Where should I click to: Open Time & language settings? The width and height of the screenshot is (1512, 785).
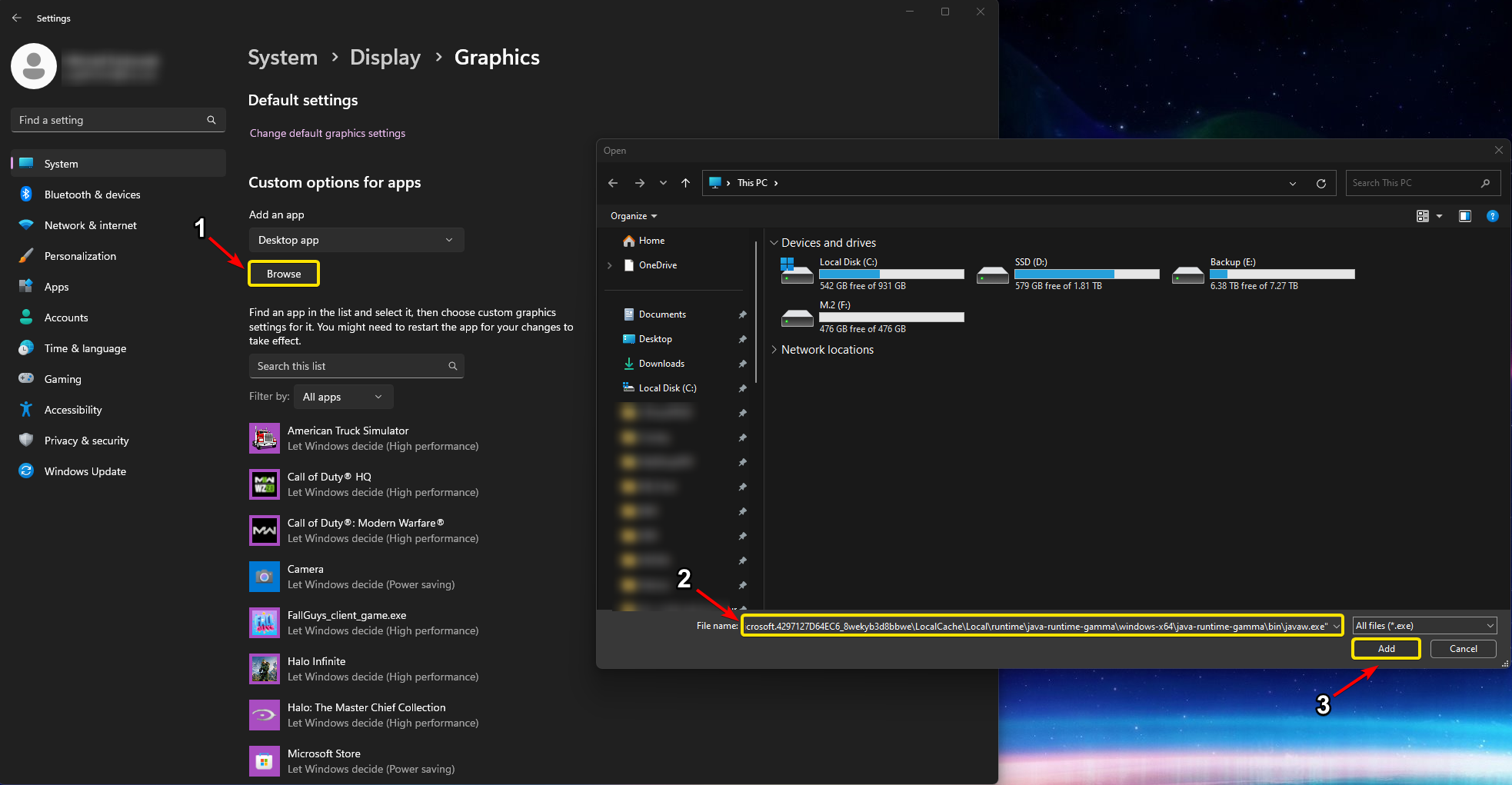(x=118, y=348)
